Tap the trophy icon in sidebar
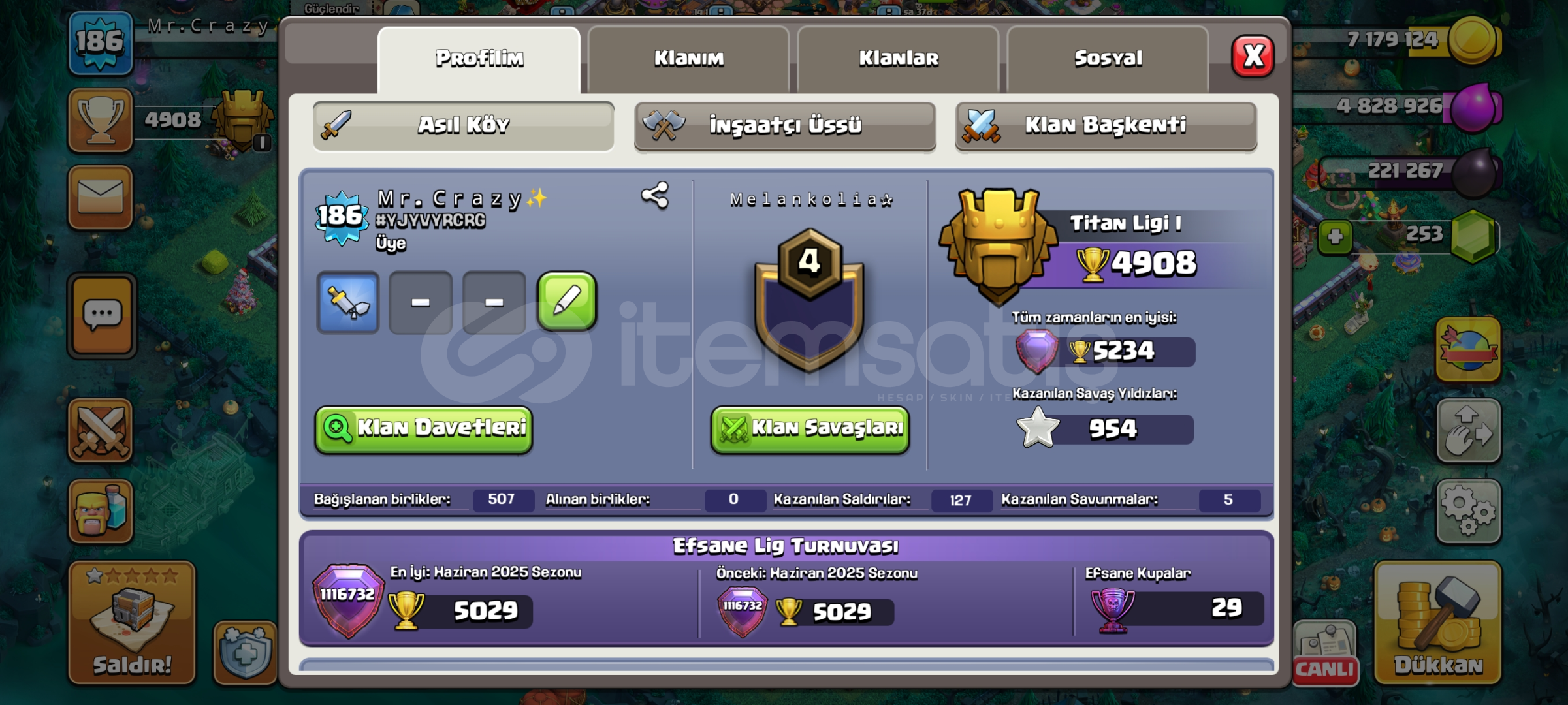The image size is (1568, 705). point(101,120)
